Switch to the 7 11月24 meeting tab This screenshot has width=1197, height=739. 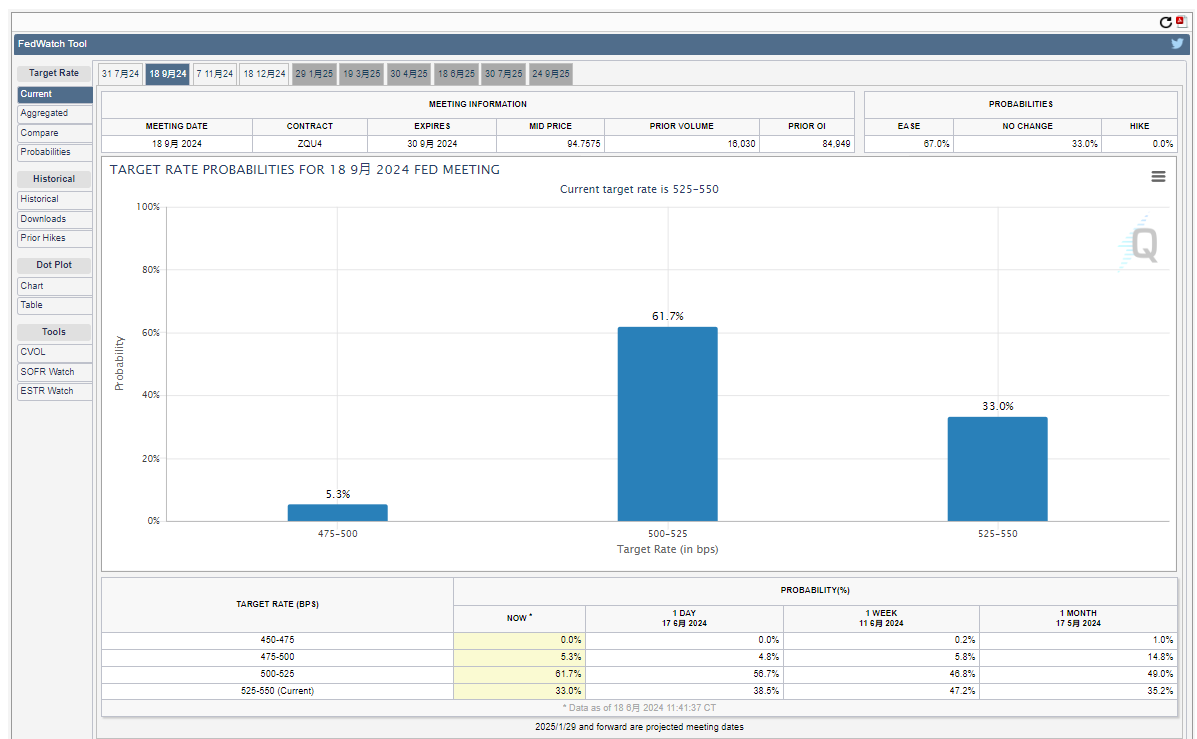coord(215,74)
